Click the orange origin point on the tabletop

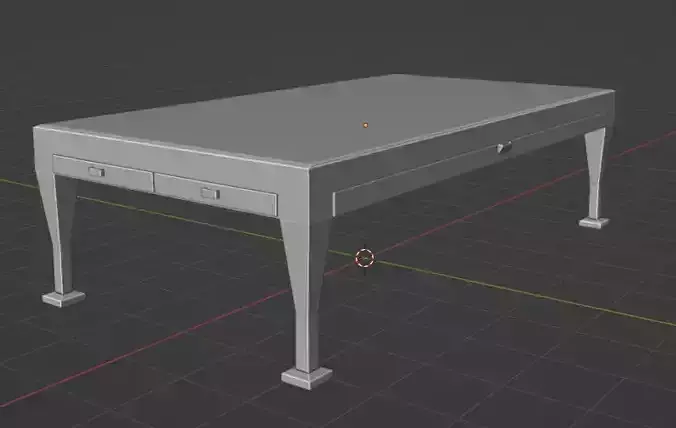pyautogui.click(x=366, y=125)
